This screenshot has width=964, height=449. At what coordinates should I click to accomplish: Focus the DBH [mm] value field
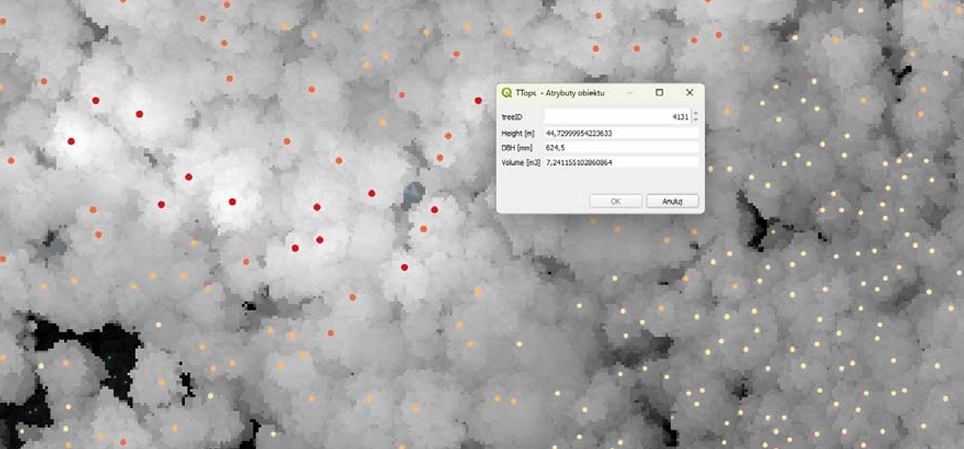(620, 147)
